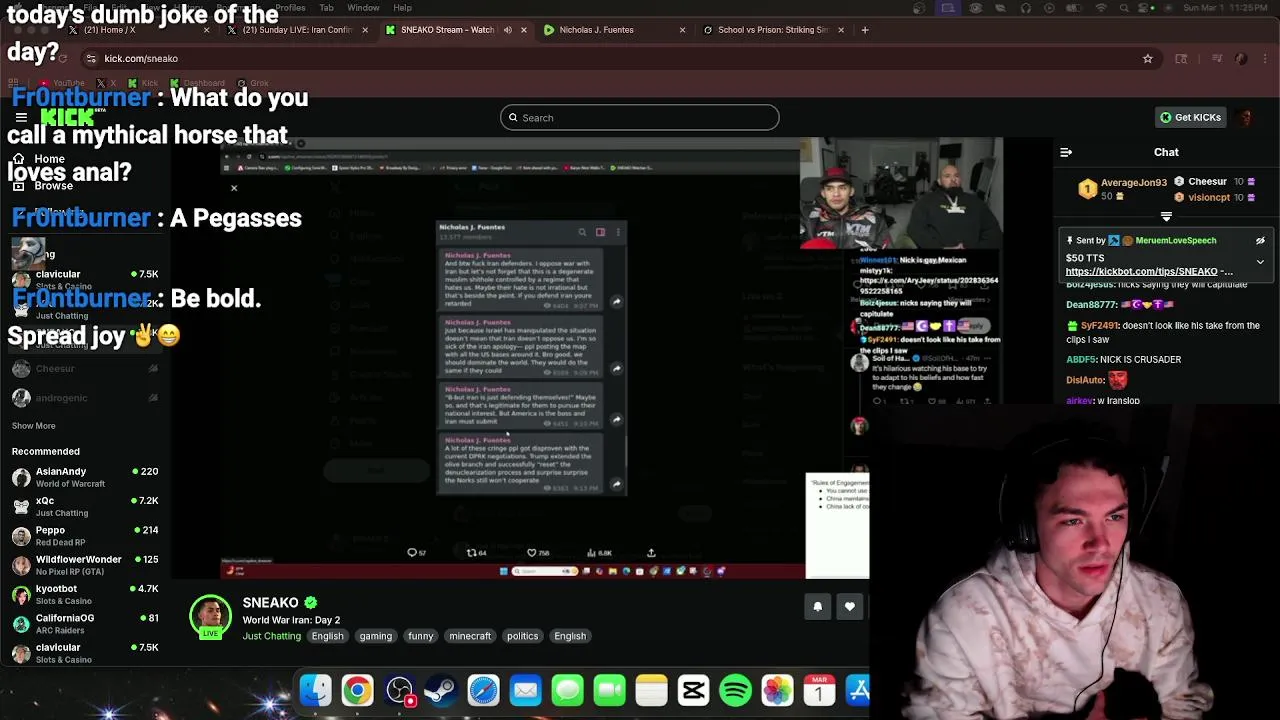1280x720 pixels.
Task: Open CaliforniaOG's recommended channel
Action: (x=85, y=624)
